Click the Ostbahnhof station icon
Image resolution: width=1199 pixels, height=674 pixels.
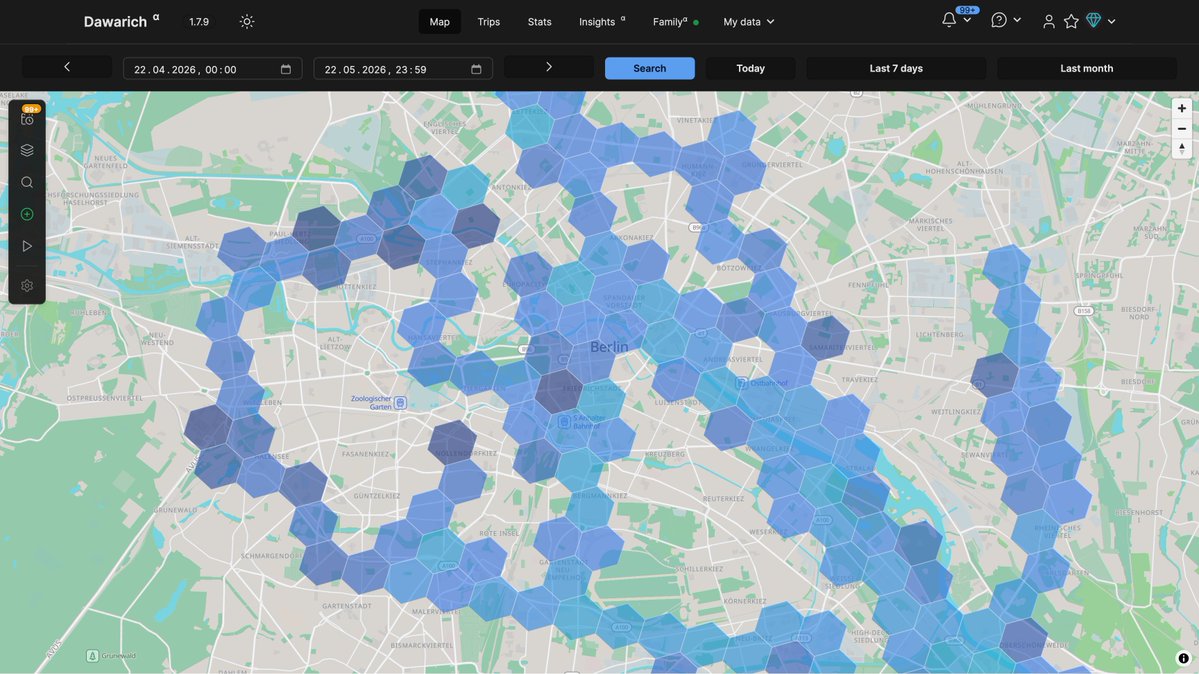(741, 383)
